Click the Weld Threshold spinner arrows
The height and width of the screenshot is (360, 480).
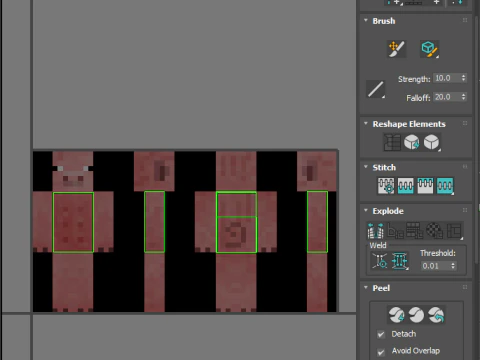coord(453,266)
